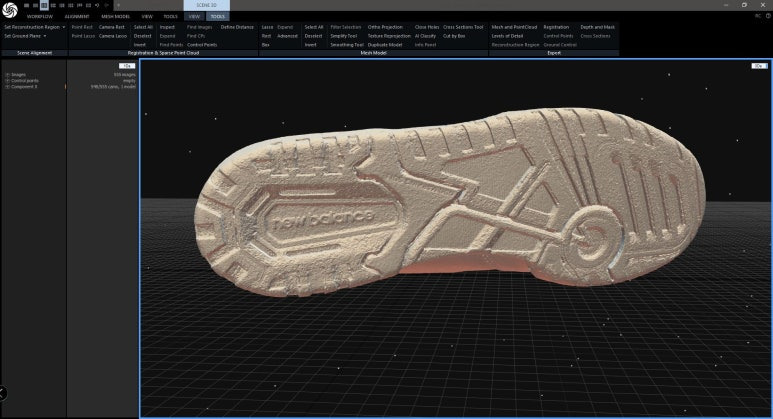Click Point Rect tool
Screen dimensions: 773x419
point(82,27)
